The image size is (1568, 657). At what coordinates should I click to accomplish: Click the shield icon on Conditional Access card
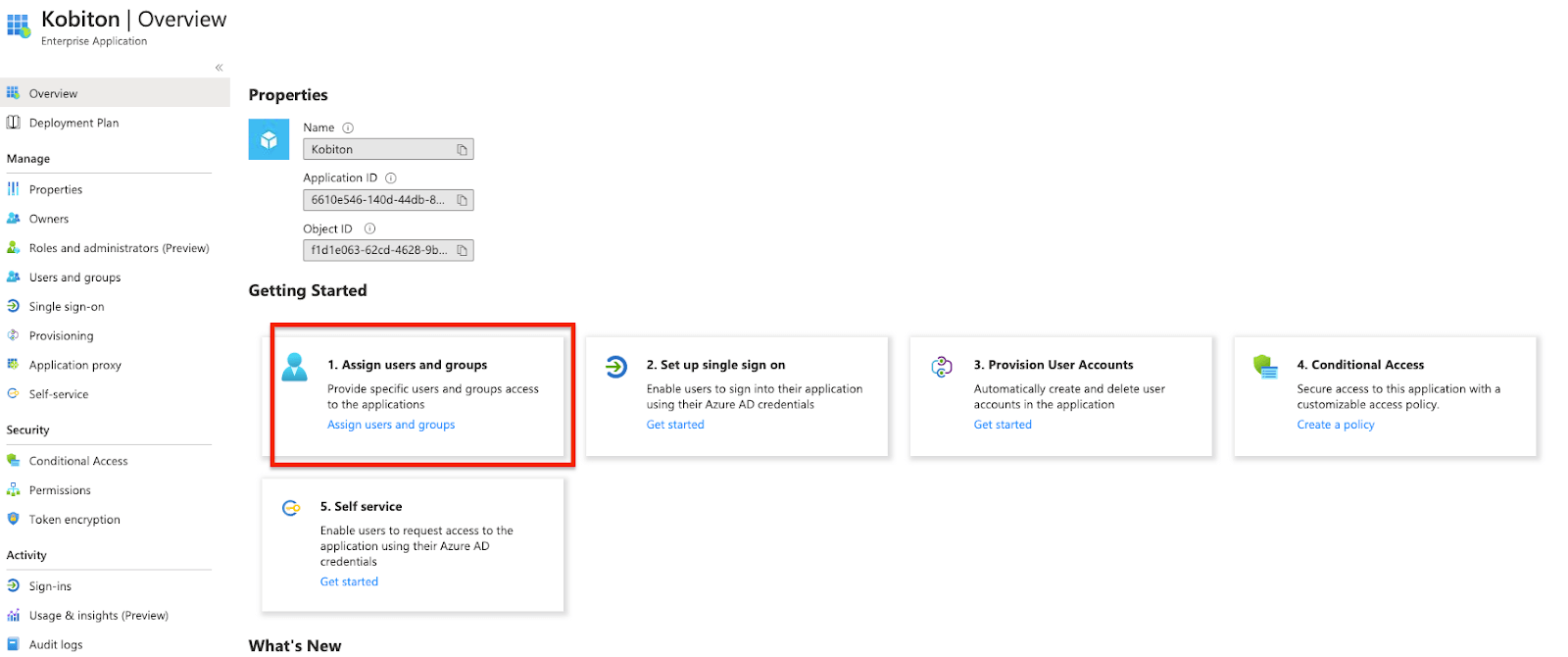click(x=1265, y=367)
